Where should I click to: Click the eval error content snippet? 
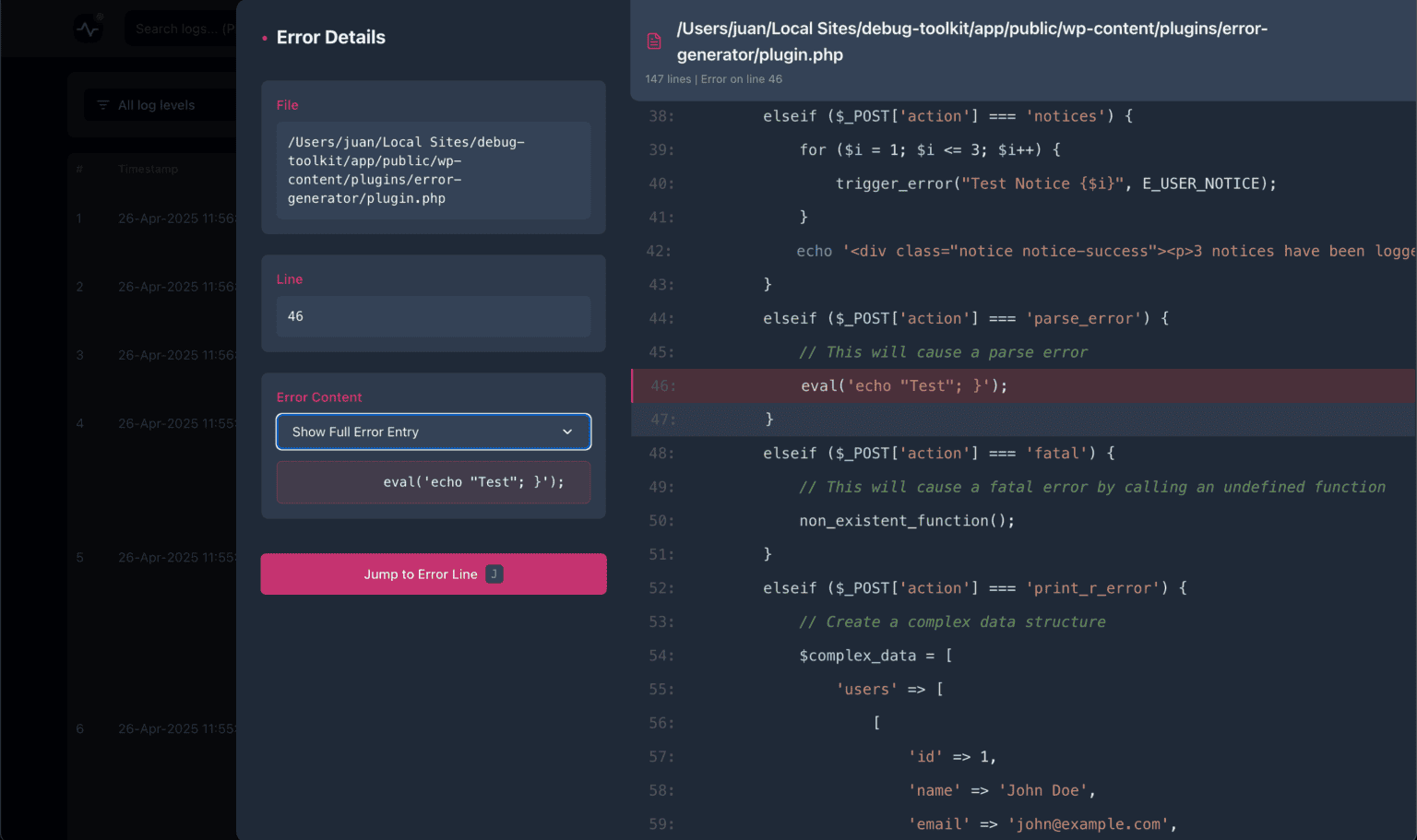[433, 481]
